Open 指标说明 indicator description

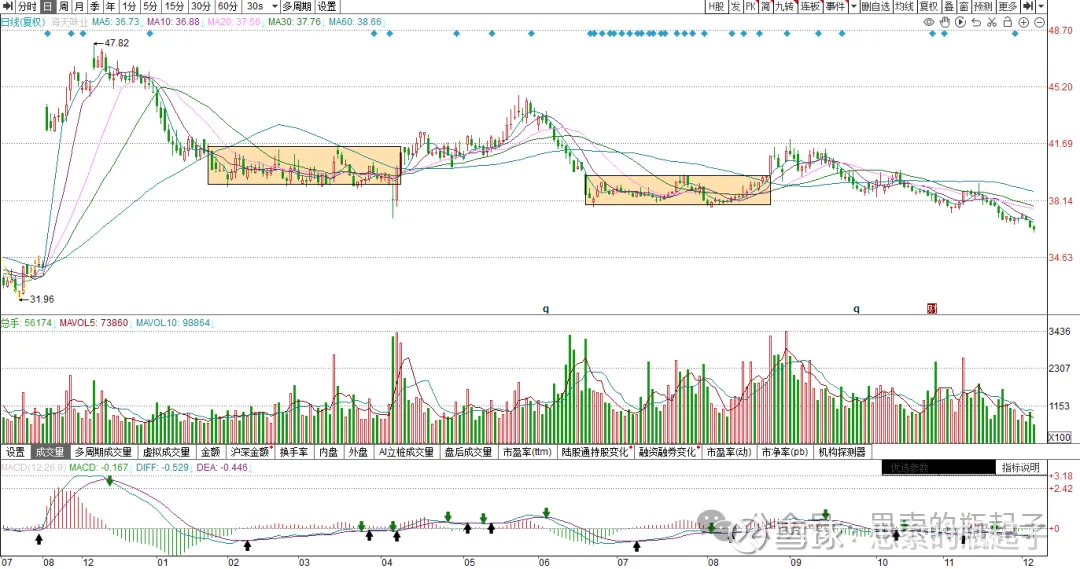(x=1021, y=467)
